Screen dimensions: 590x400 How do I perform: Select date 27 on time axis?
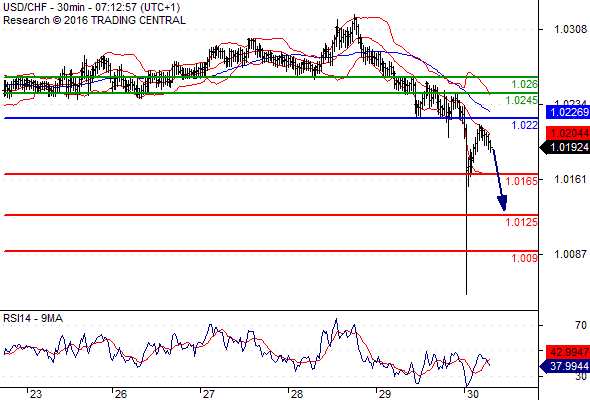[208, 394]
